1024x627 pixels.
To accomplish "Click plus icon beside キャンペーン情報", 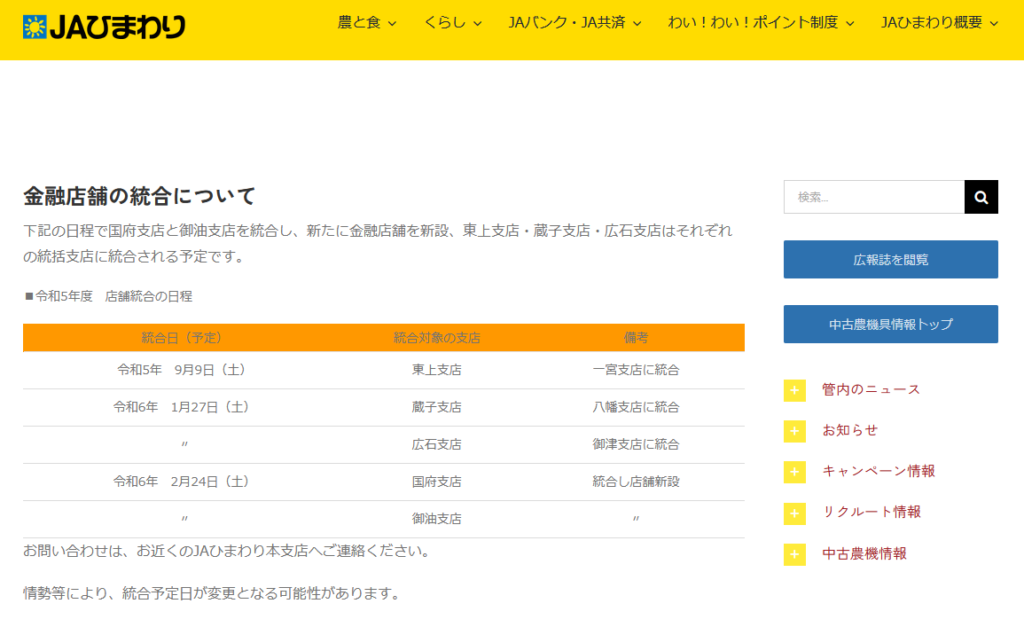I will [795, 472].
